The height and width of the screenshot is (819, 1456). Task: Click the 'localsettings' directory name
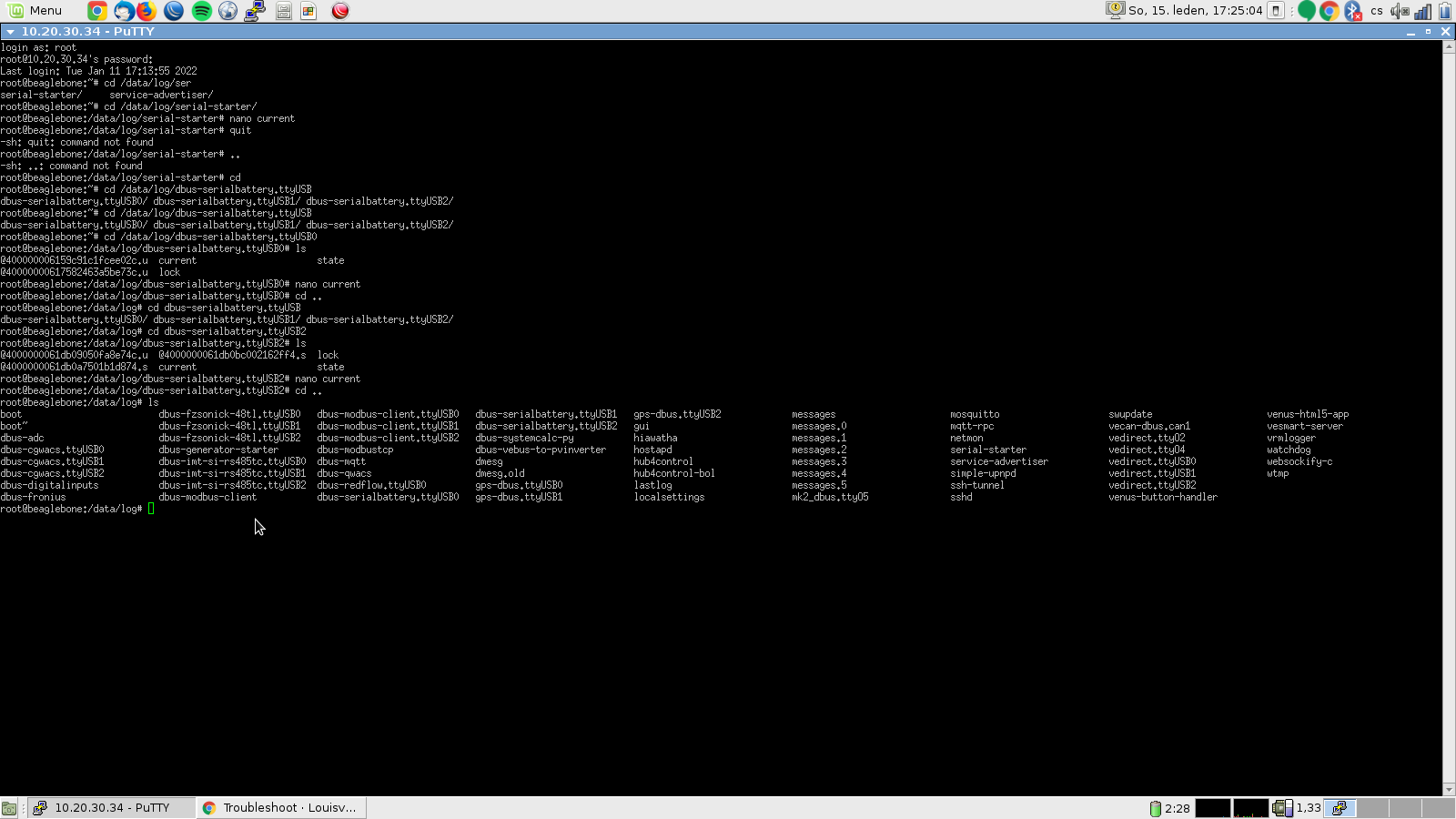coord(669,497)
